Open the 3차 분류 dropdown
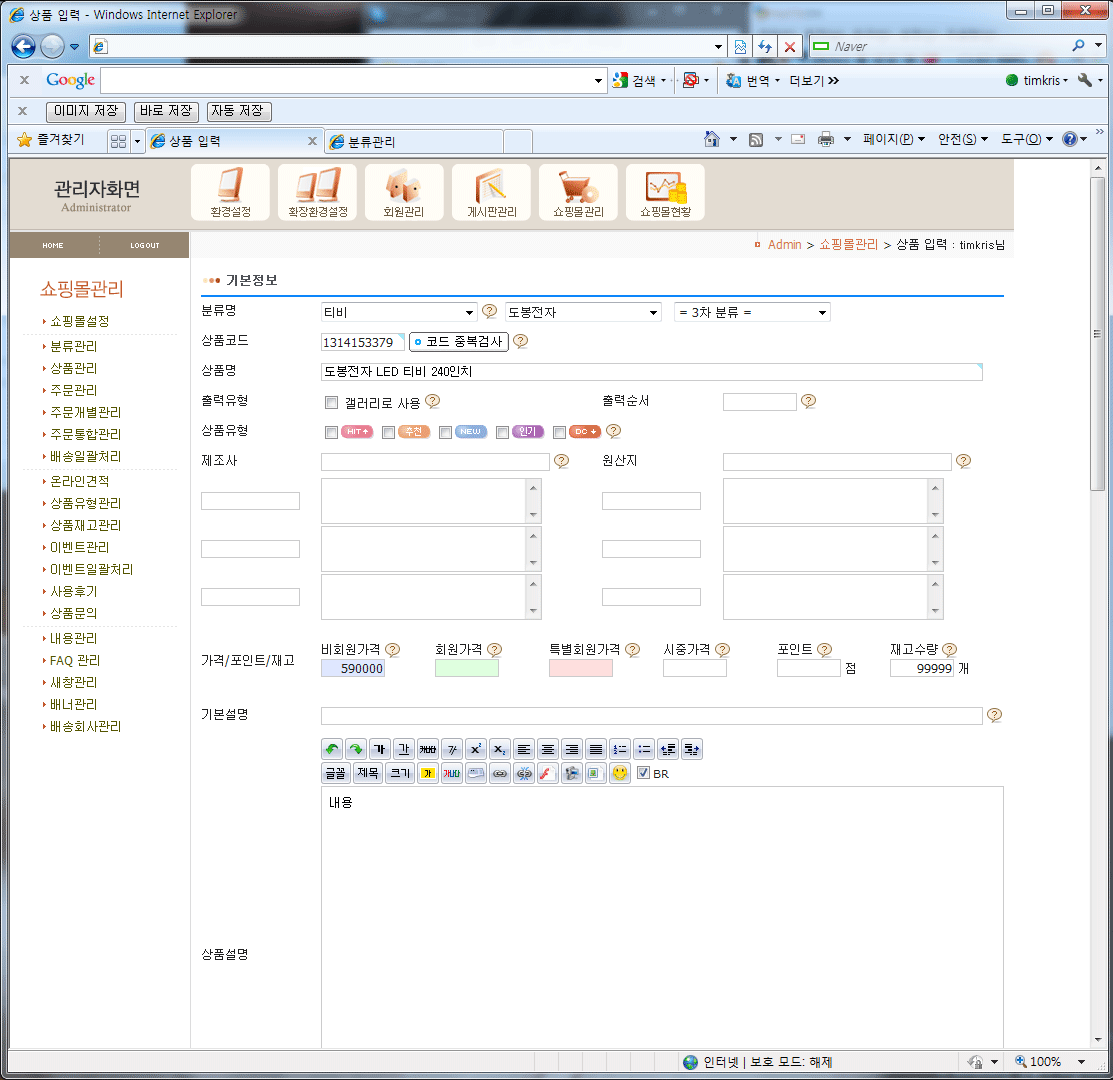This screenshot has width=1113, height=1080. coord(752,312)
